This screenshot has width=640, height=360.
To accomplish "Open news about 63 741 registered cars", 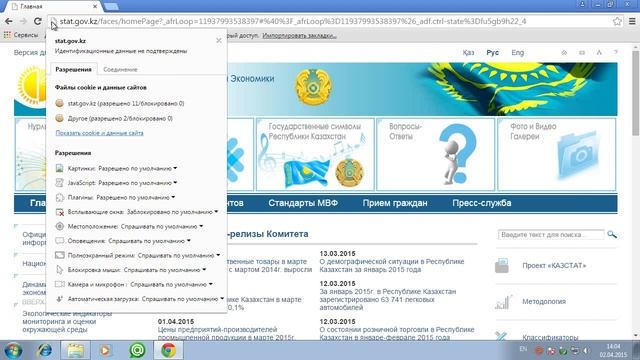I will click(x=388, y=299).
